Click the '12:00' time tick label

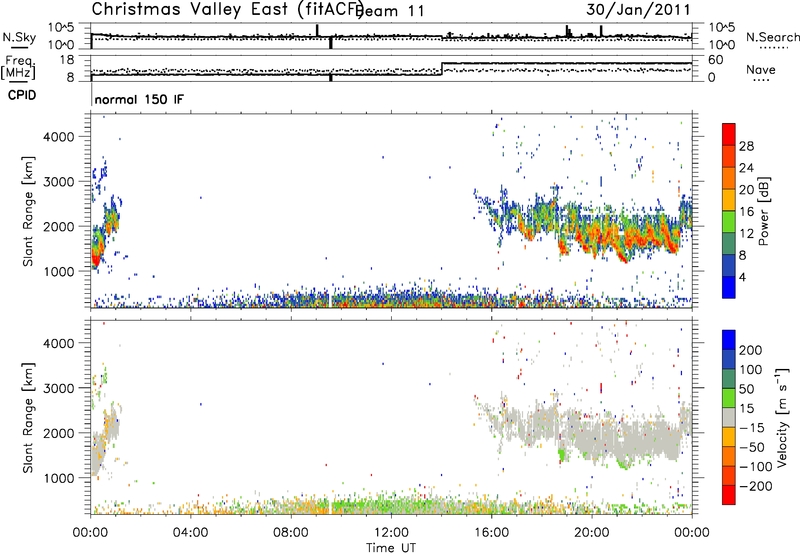coord(391,533)
